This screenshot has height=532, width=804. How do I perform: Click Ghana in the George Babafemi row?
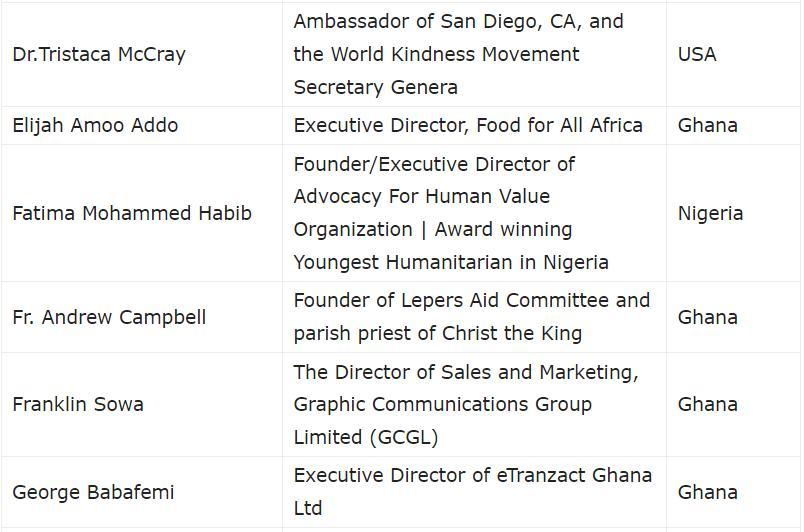[x=708, y=493]
